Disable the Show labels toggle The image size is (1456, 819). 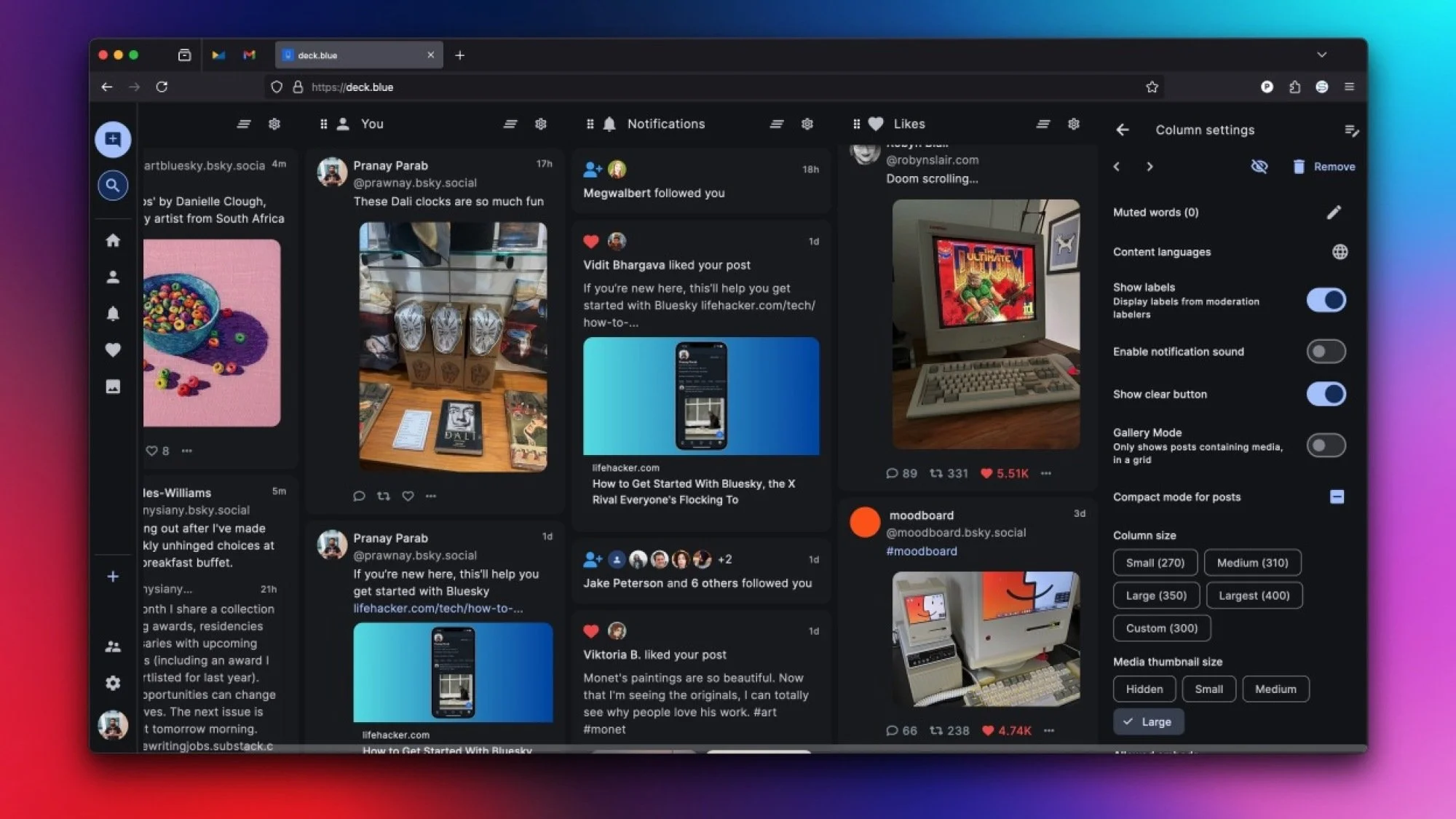click(1326, 299)
